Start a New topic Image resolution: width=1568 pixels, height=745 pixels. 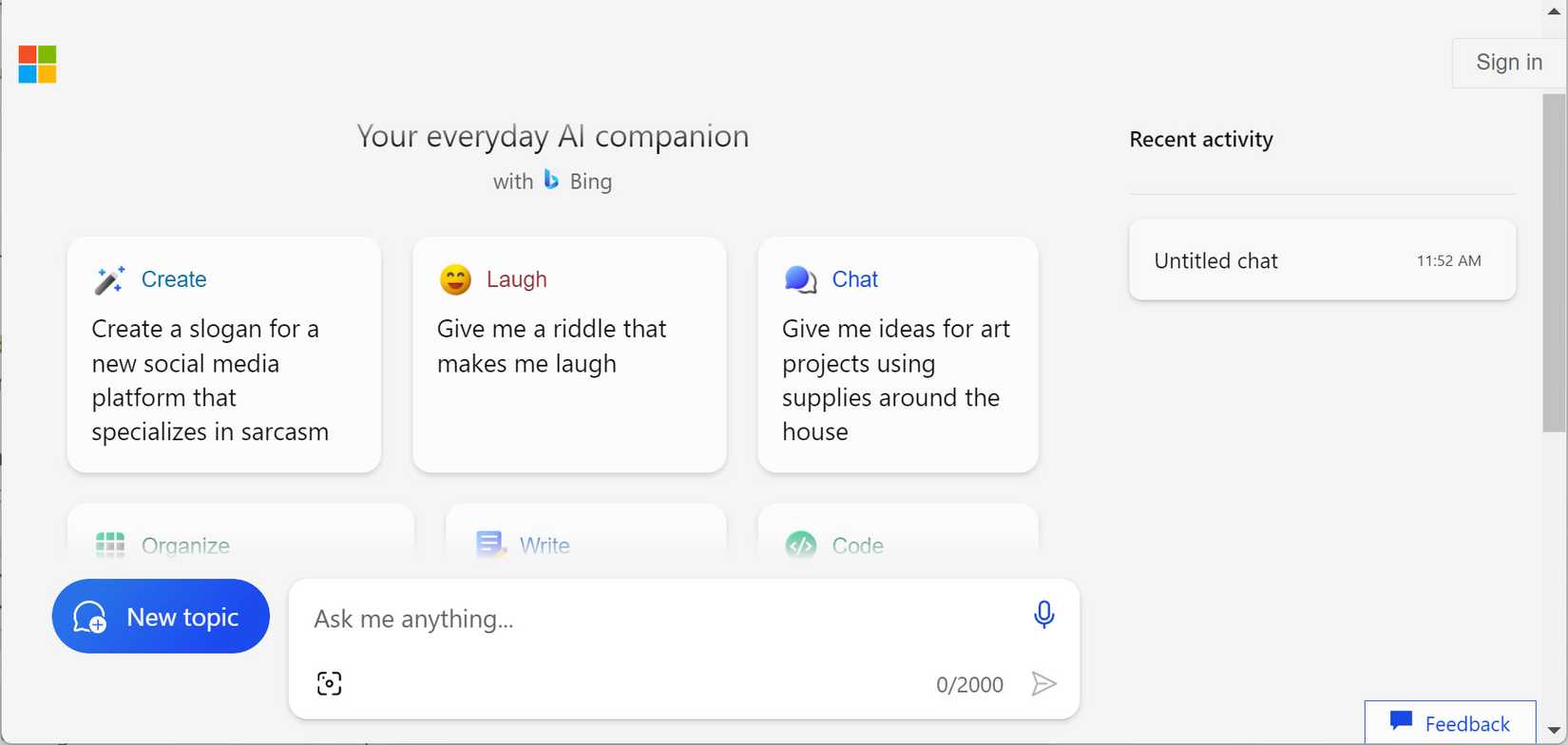tap(161, 617)
